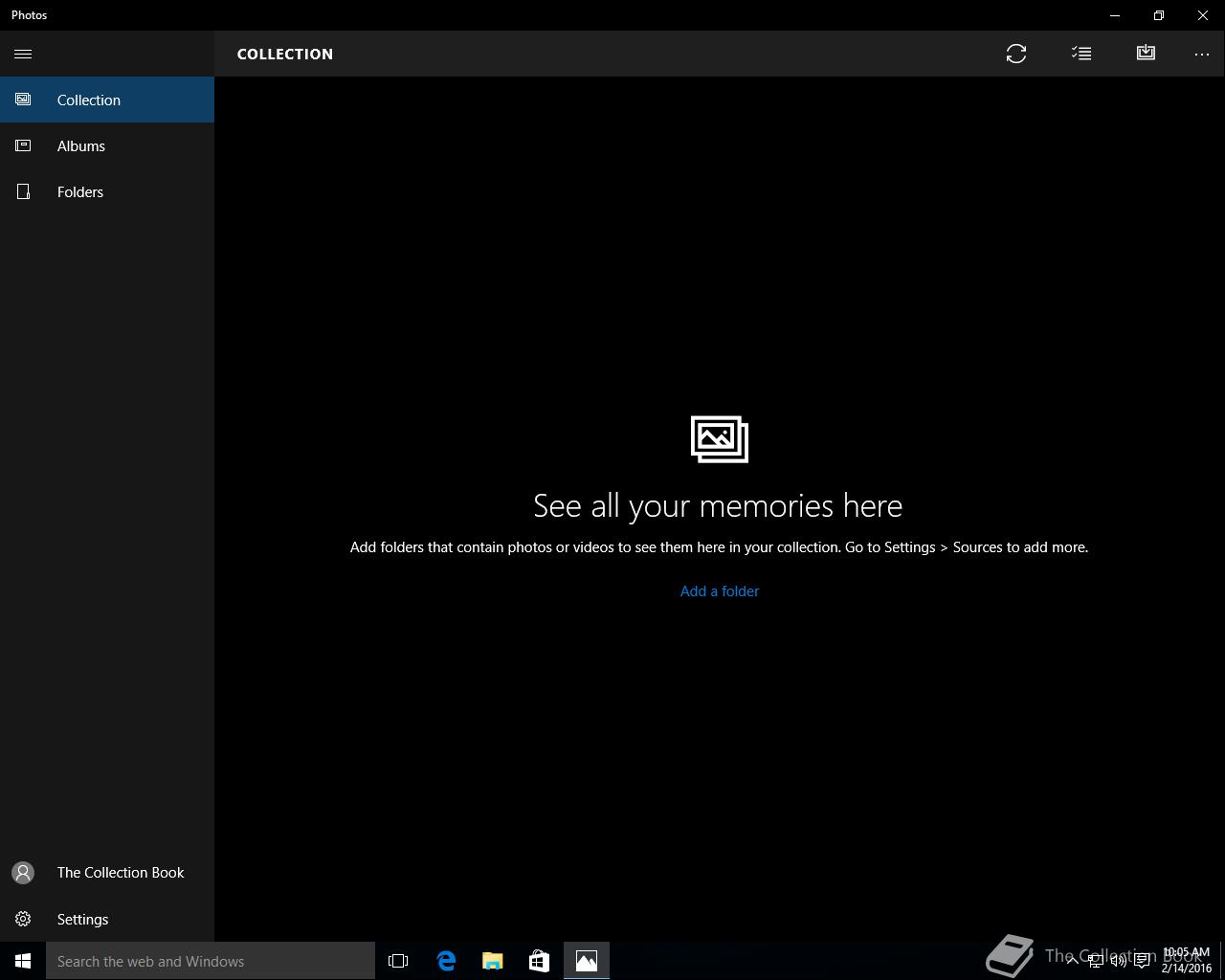This screenshot has height=980, width=1225.
Task: Click the Search the web and Windows box
Action: [x=211, y=961]
